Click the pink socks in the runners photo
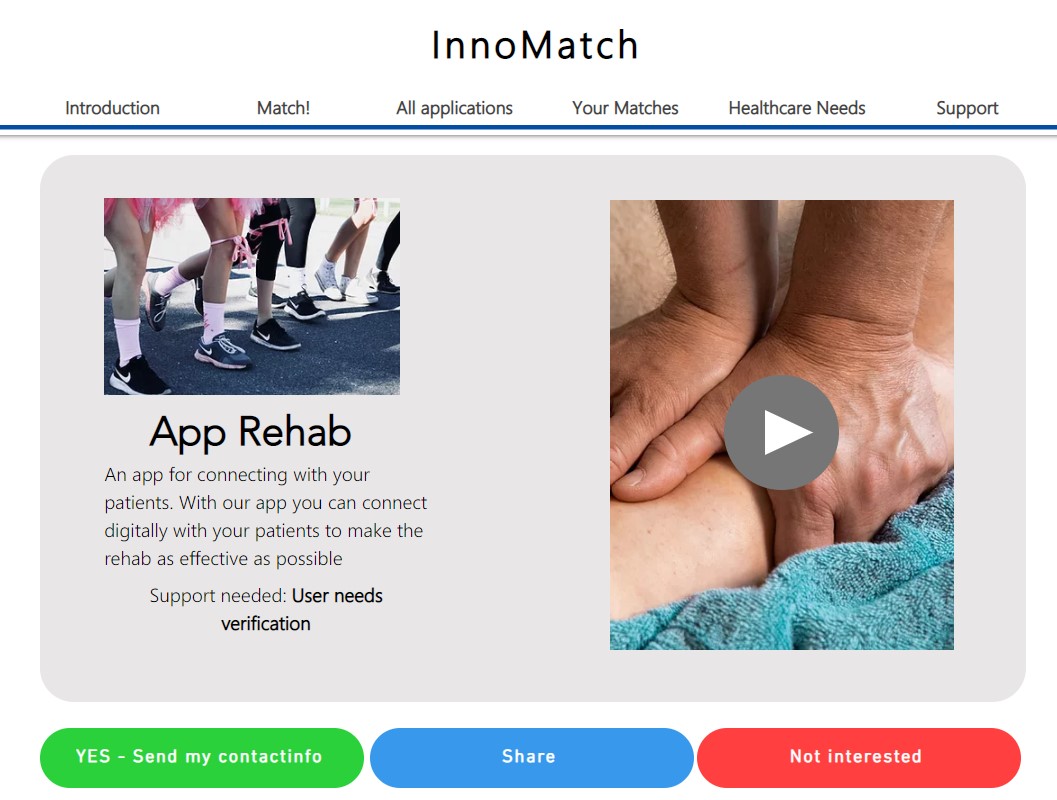Screen dimensions: 1057x800 pyautogui.click(x=127, y=339)
